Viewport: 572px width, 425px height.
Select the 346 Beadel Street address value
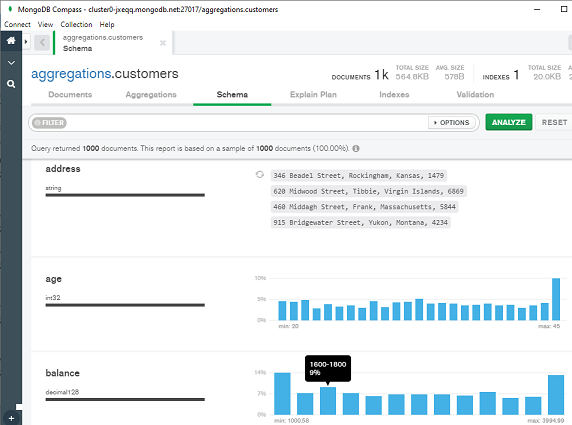pyautogui.click(x=359, y=175)
